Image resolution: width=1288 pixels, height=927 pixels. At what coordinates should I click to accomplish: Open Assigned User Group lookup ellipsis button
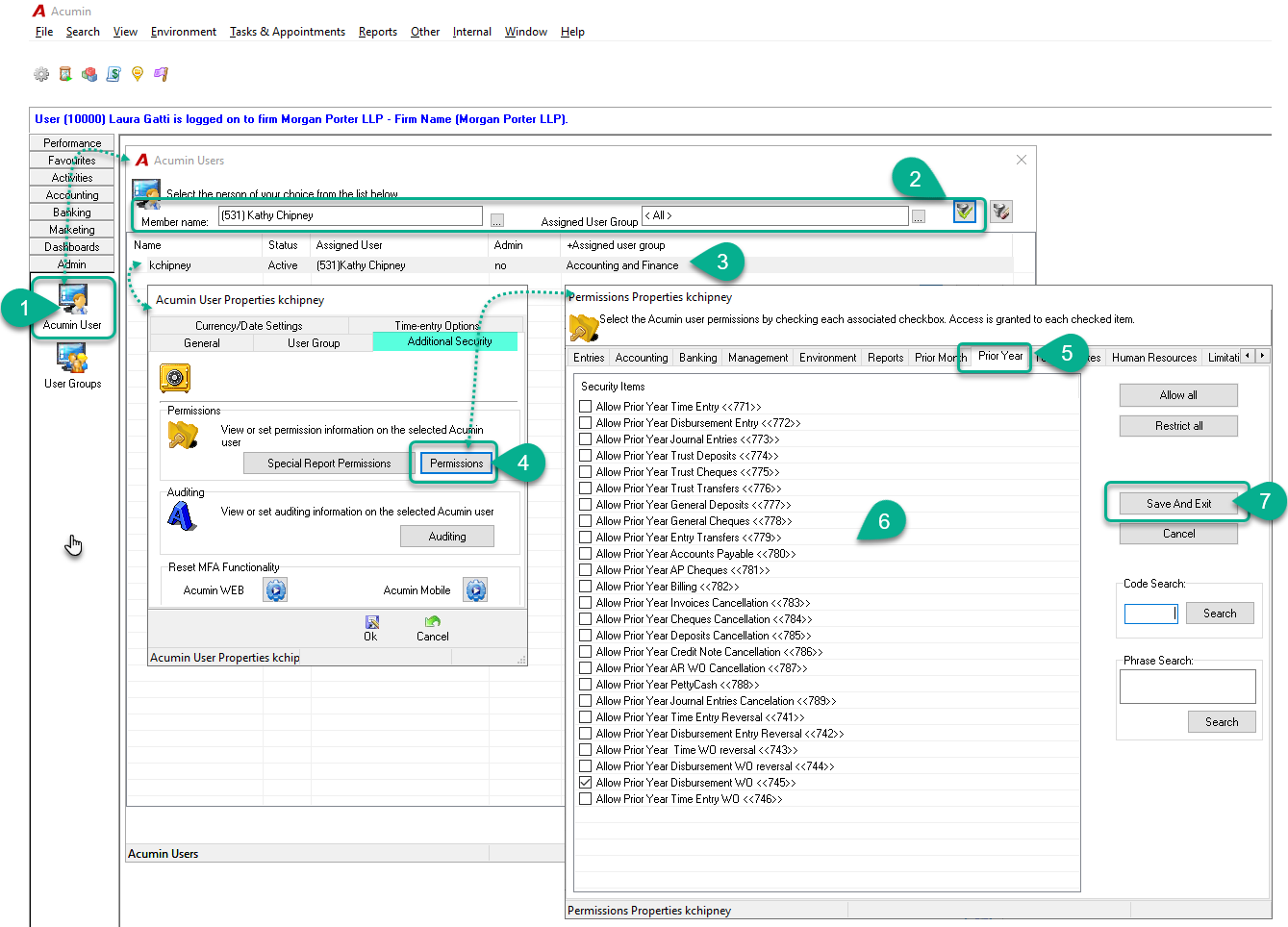click(919, 217)
